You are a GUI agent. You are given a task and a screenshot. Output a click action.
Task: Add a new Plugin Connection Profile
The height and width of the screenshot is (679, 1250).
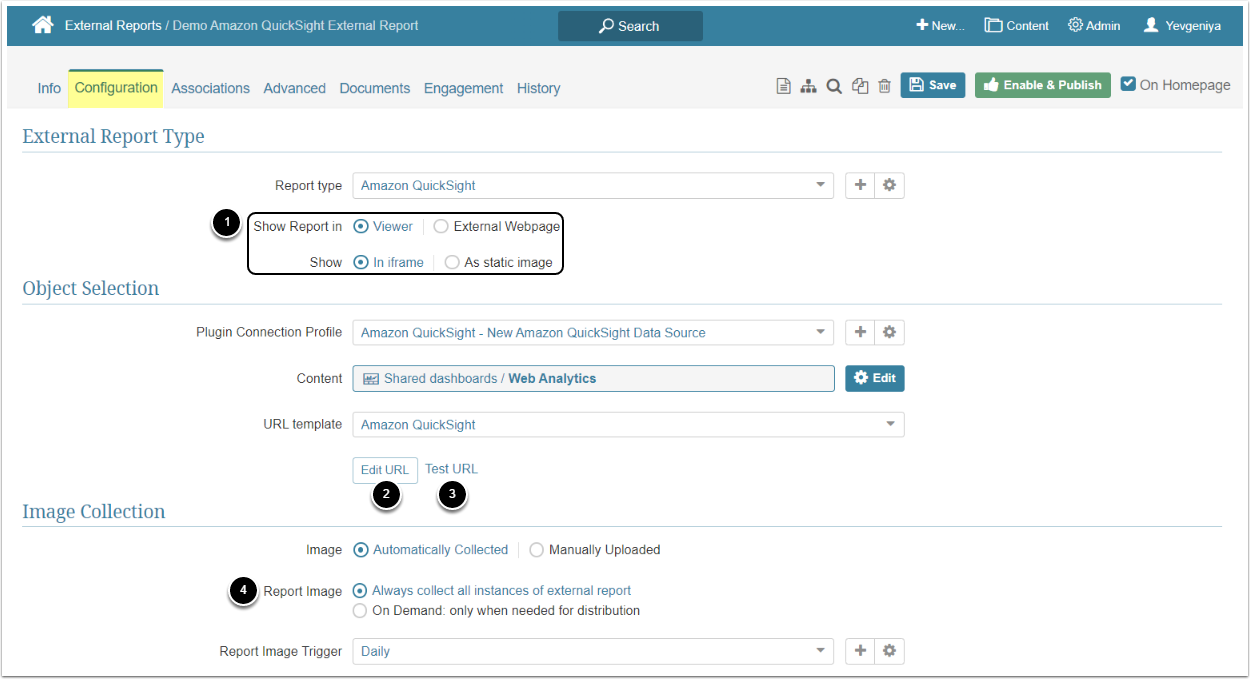860,332
